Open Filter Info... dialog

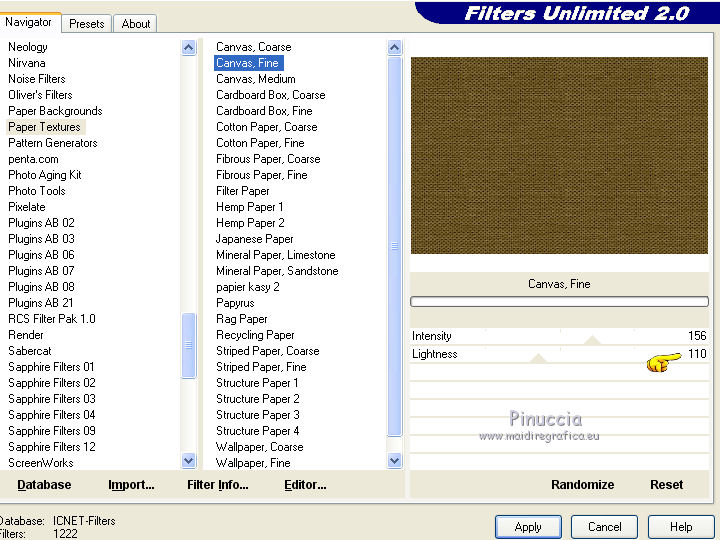[218, 484]
